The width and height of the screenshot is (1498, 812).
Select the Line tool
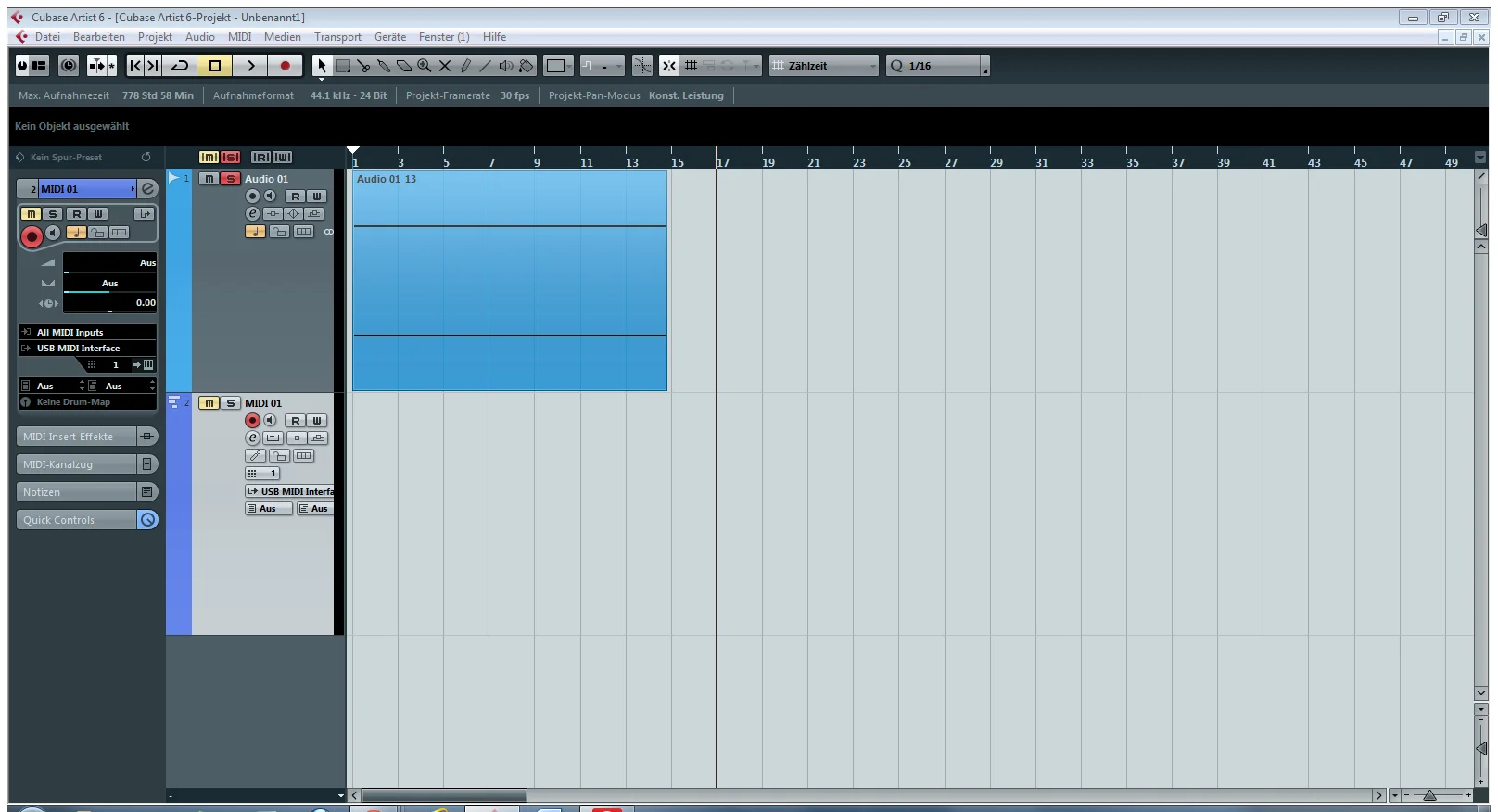[486, 66]
